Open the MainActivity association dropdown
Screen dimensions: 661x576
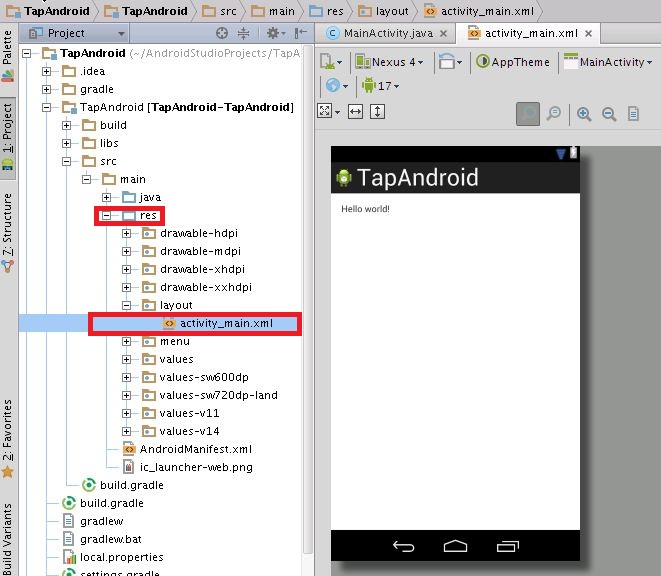(608, 62)
